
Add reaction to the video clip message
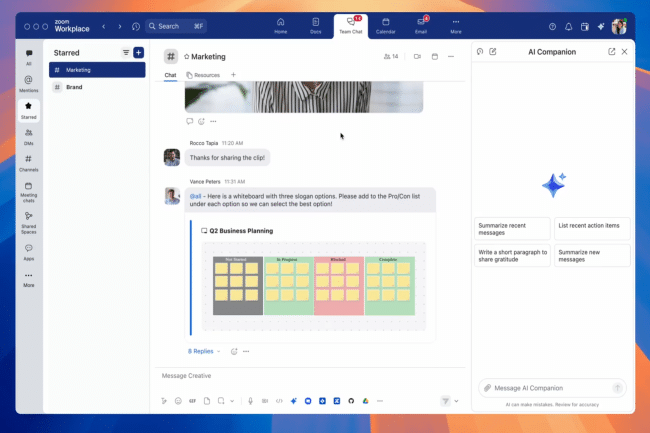click(x=201, y=121)
